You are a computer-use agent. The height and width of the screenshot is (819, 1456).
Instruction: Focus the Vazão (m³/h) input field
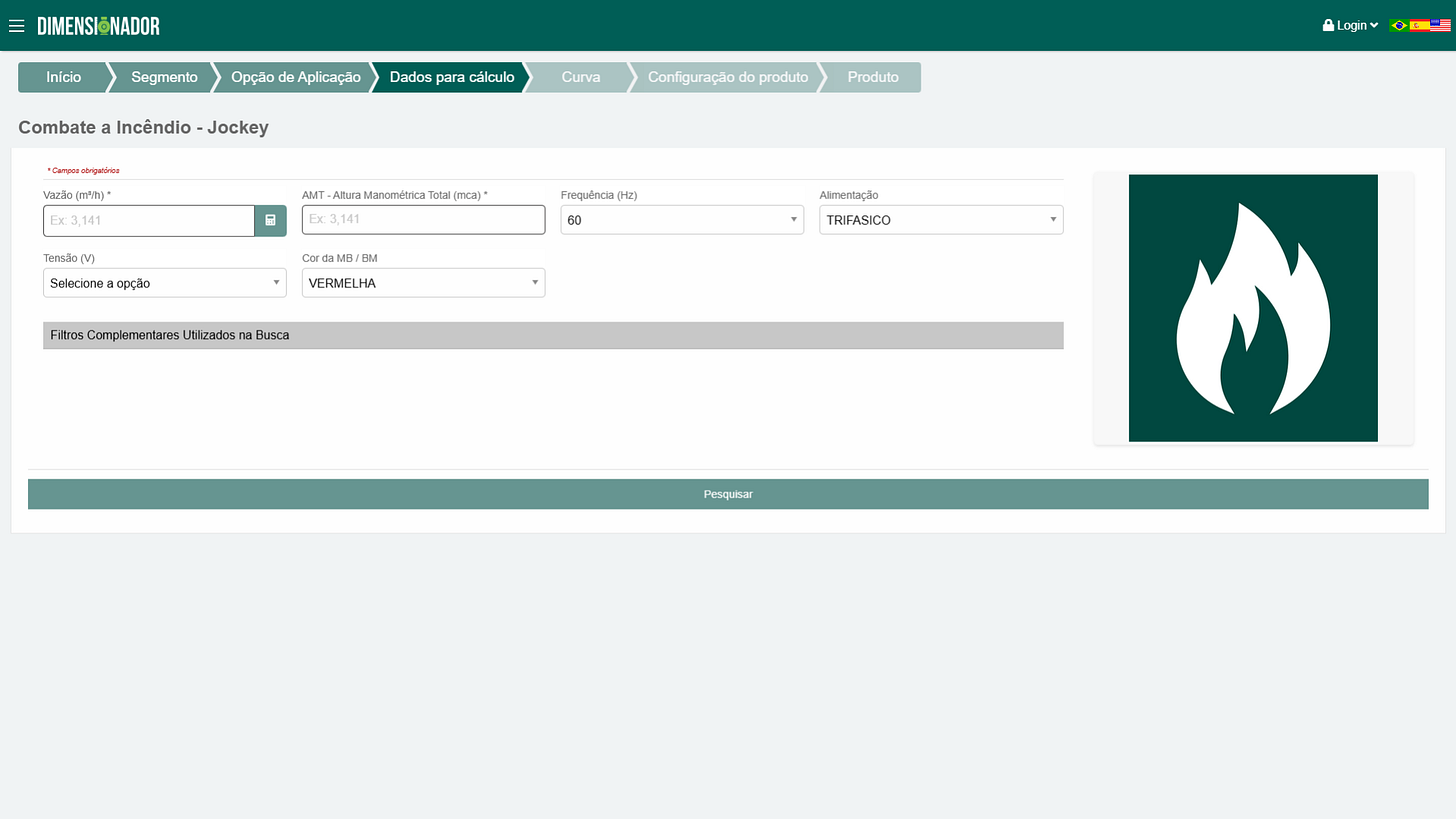point(149,220)
